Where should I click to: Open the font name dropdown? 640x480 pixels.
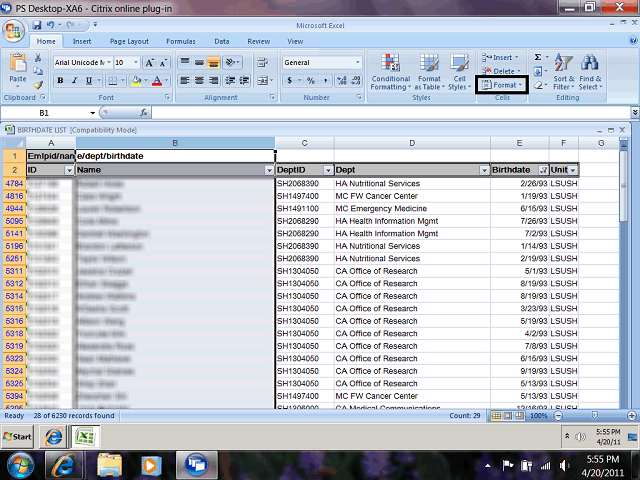[x=109, y=62]
